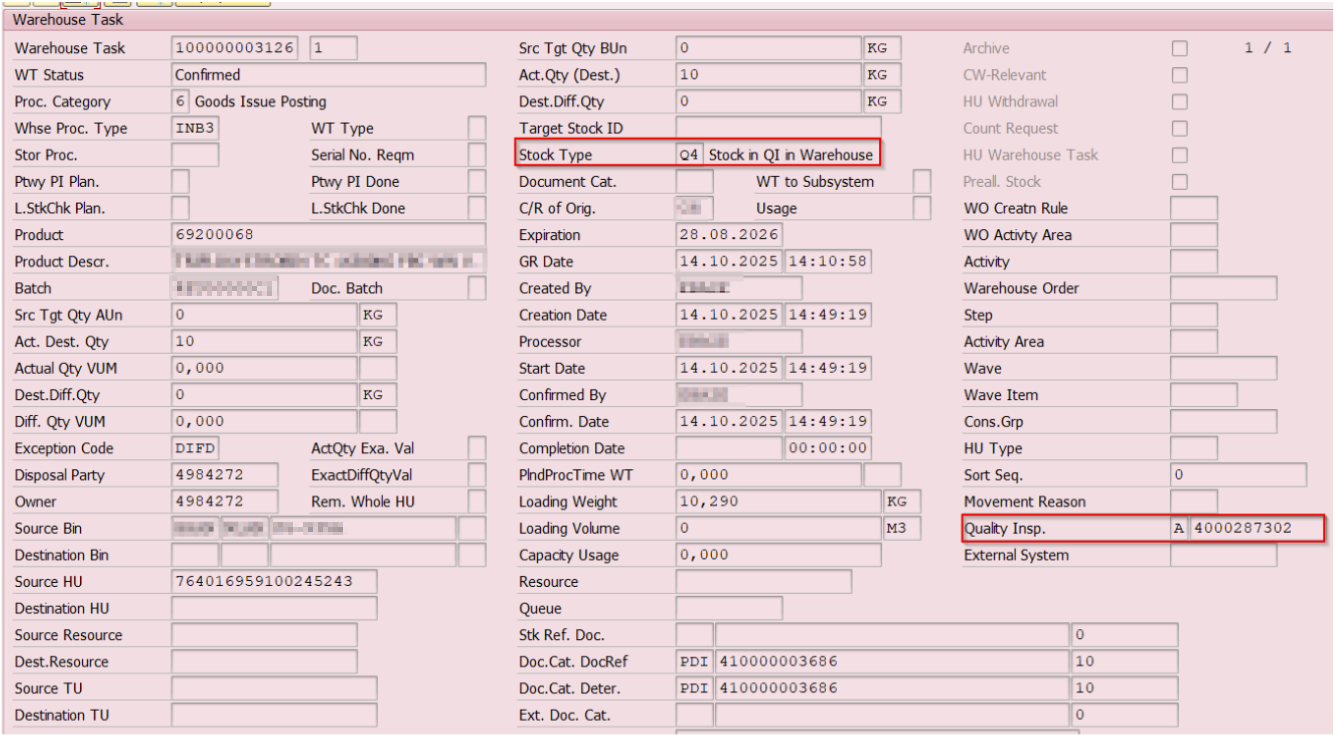This screenshot has width=1335, height=735.
Task: Select the Disposal Party field
Action: (x=222, y=475)
